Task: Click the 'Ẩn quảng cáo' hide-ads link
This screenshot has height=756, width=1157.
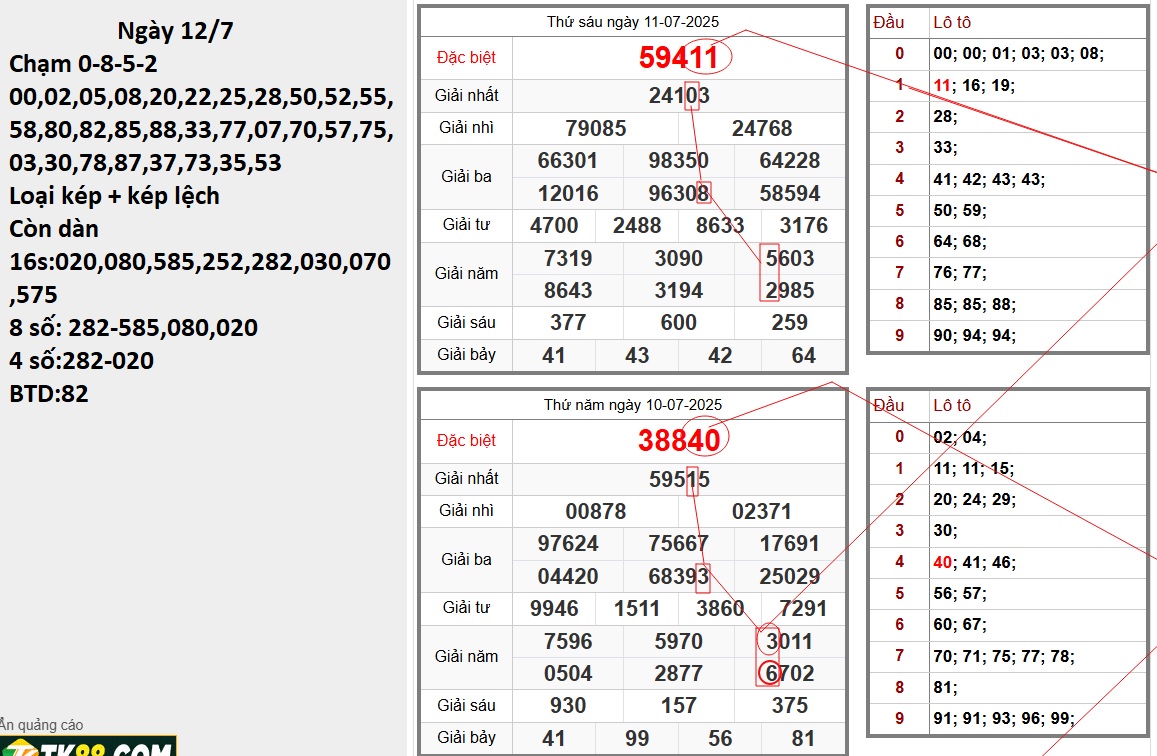Action: [x=42, y=725]
